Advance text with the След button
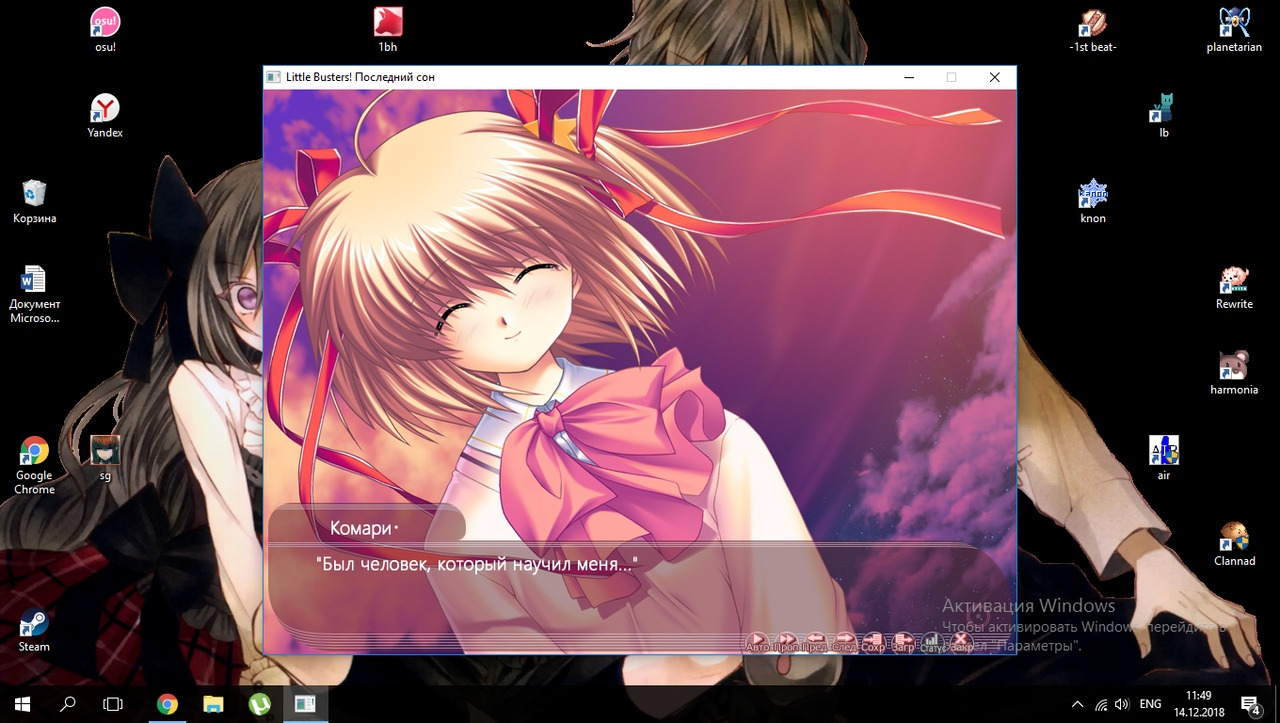The height and width of the screenshot is (723, 1280). pyautogui.click(x=845, y=641)
